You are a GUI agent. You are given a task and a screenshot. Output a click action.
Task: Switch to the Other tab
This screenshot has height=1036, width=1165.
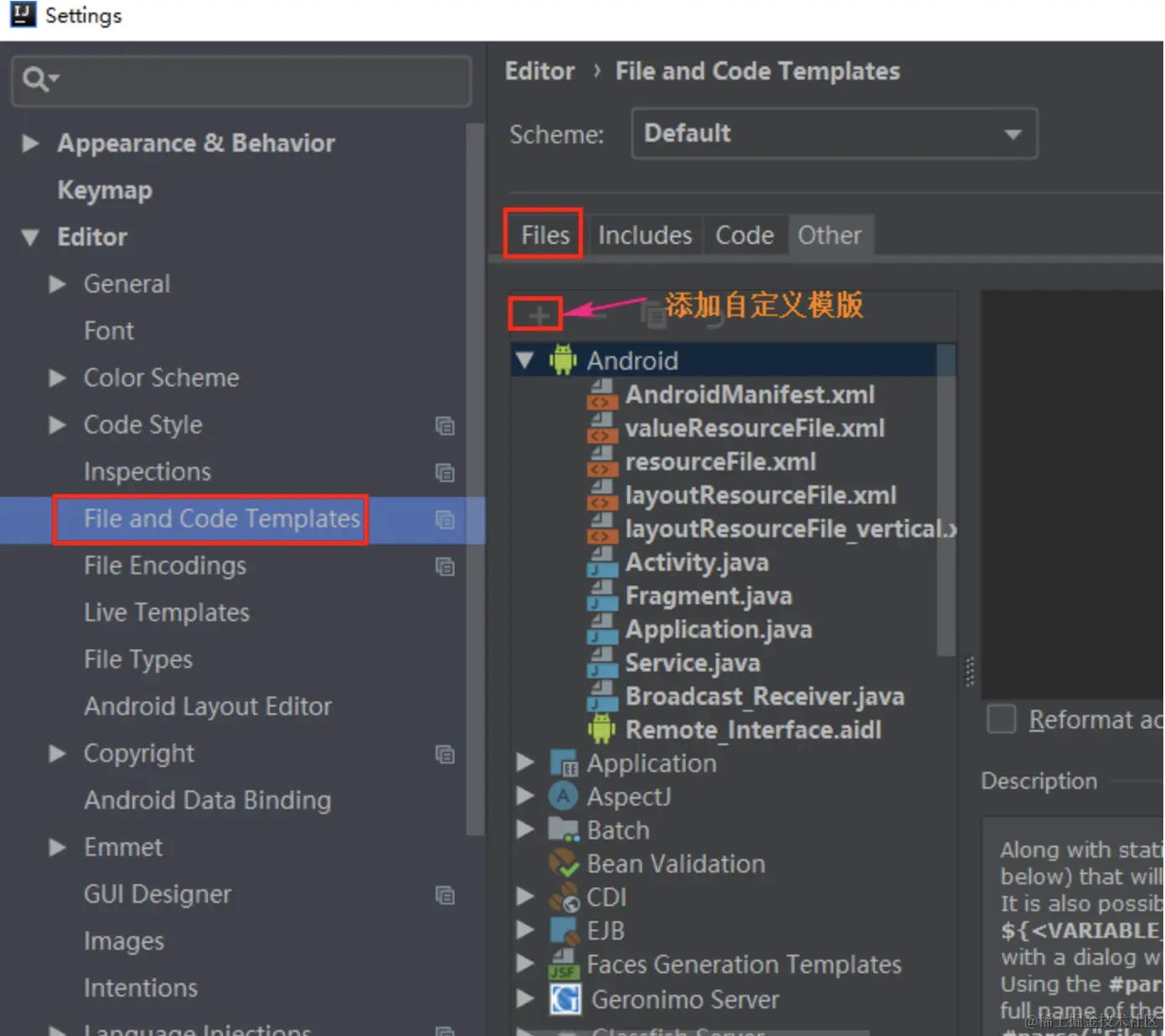pyautogui.click(x=829, y=235)
